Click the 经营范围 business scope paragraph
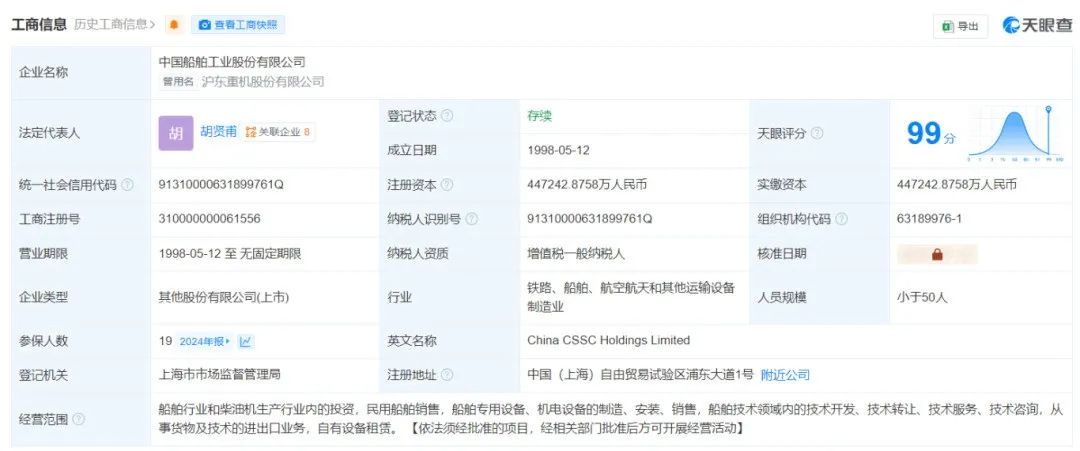Screen dimensions: 1080x451 pos(610,419)
